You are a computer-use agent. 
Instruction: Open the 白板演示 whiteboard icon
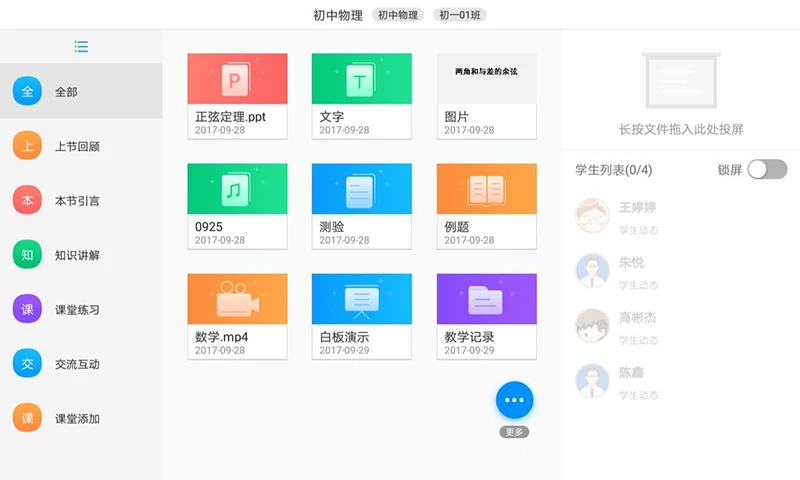[x=361, y=299]
